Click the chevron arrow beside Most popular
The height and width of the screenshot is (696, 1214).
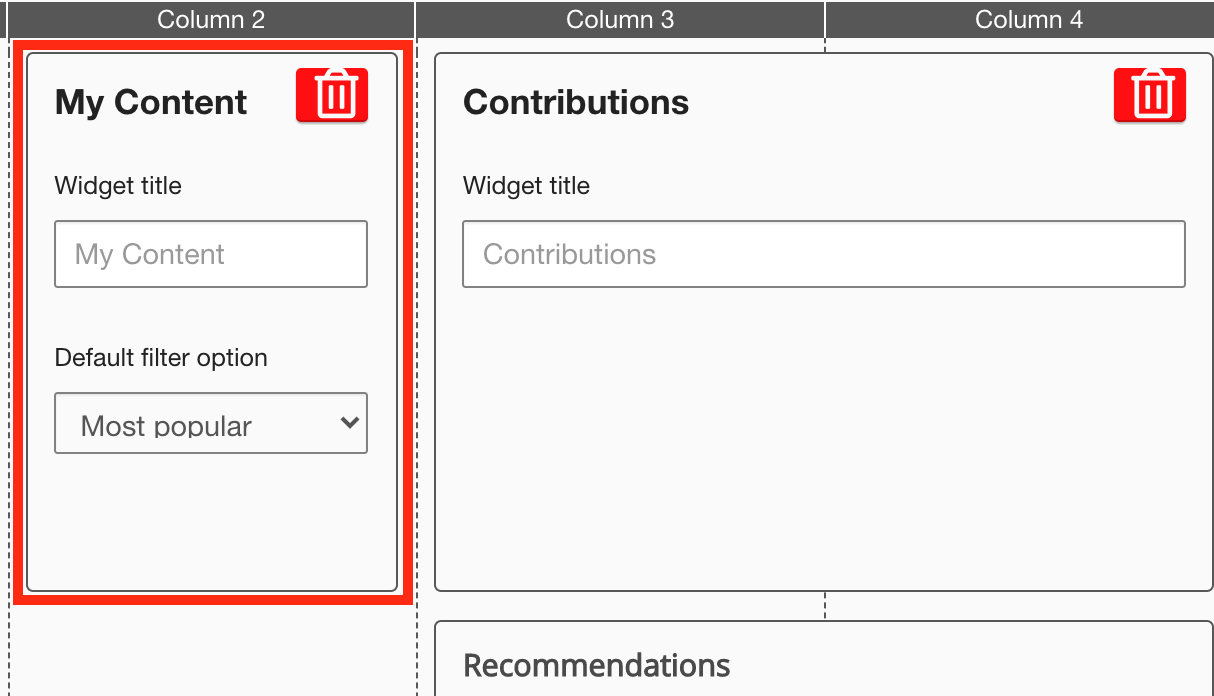(x=349, y=423)
